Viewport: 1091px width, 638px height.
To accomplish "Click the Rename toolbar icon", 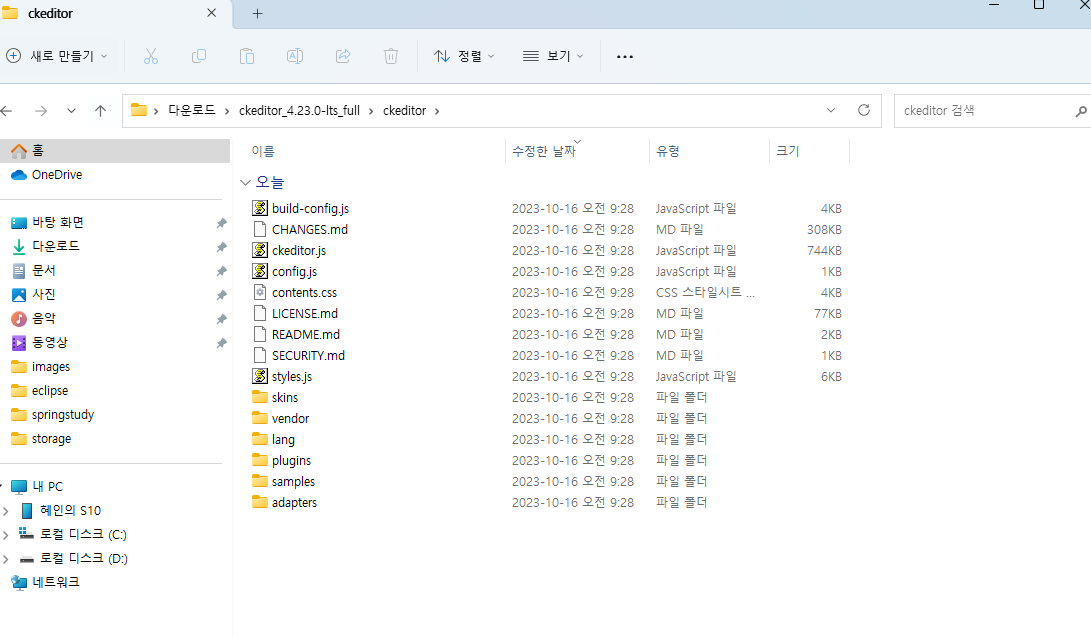I will point(295,56).
